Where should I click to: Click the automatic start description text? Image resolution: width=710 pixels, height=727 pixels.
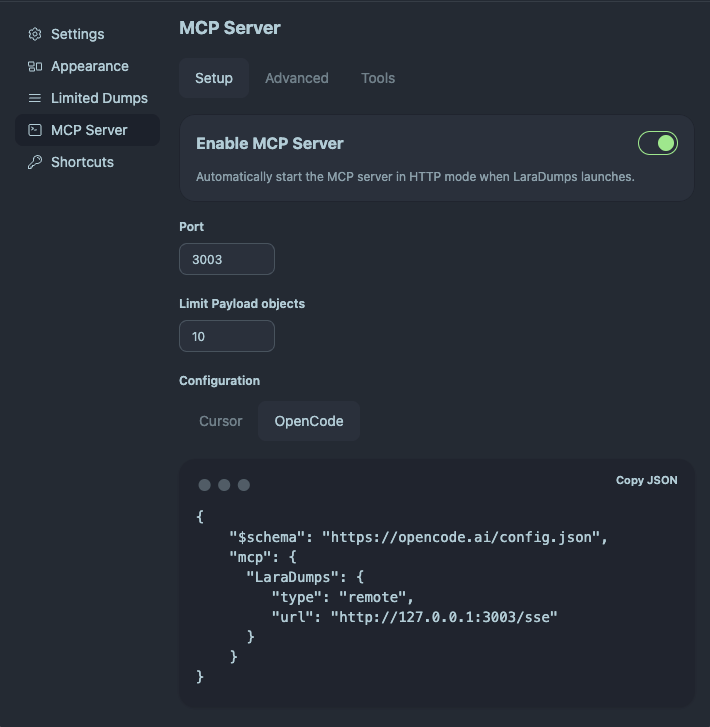pyautogui.click(x=415, y=177)
